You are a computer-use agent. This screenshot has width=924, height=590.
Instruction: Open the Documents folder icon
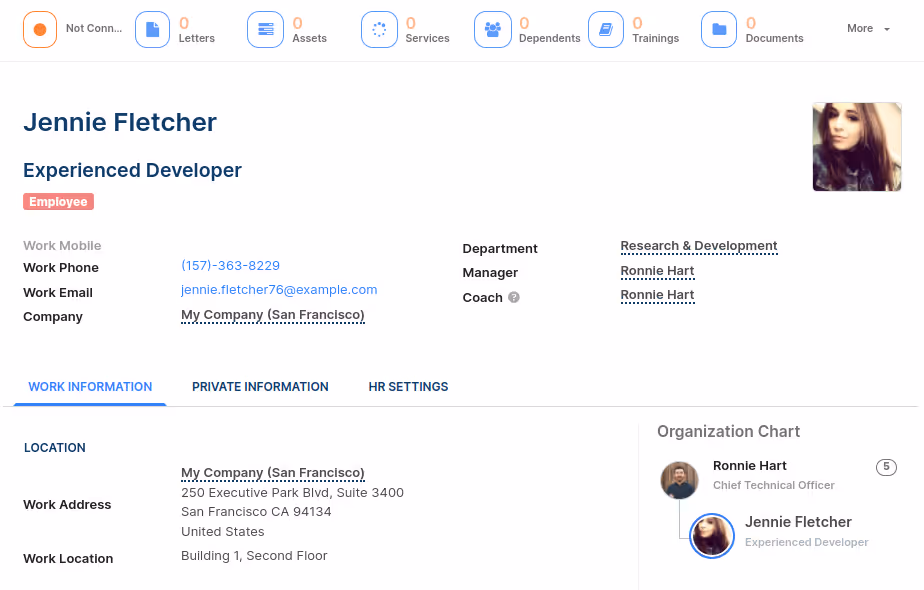(x=719, y=28)
